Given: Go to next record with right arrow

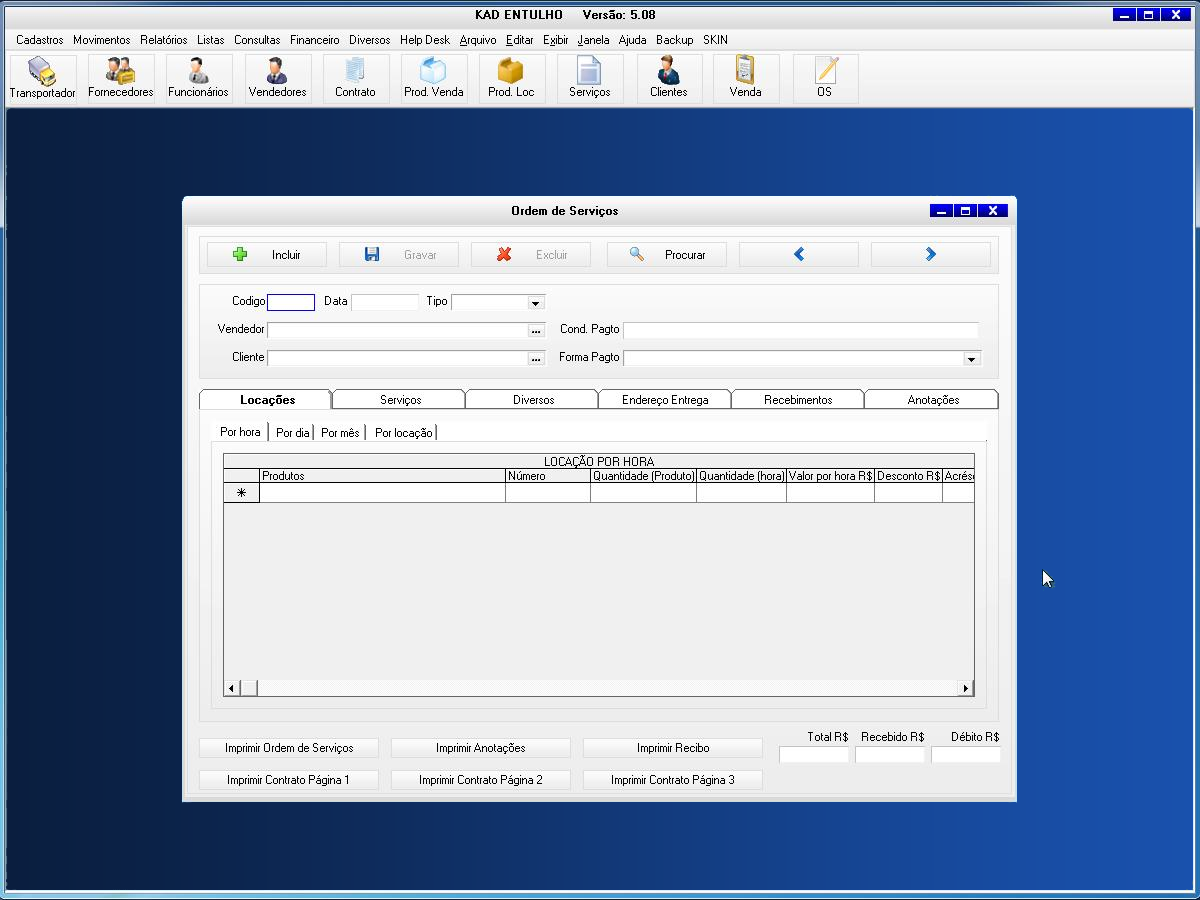Looking at the screenshot, I should pyautogui.click(x=930, y=255).
